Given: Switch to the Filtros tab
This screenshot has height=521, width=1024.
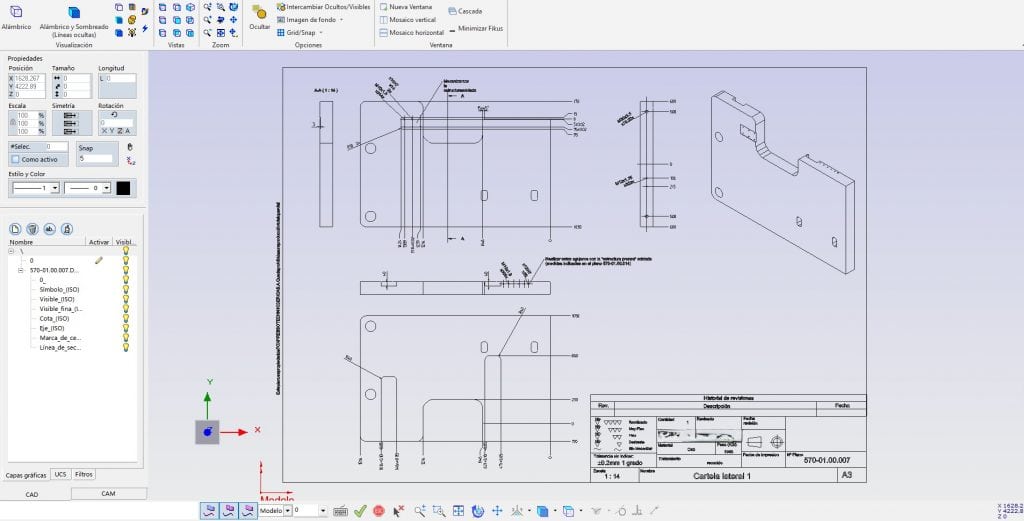Looking at the screenshot, I should [84, 475].
